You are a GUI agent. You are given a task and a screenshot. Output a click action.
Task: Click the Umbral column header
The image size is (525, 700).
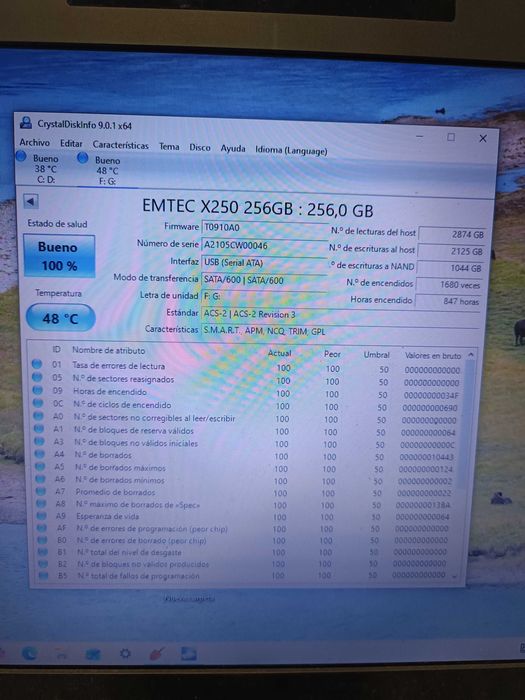376,355
